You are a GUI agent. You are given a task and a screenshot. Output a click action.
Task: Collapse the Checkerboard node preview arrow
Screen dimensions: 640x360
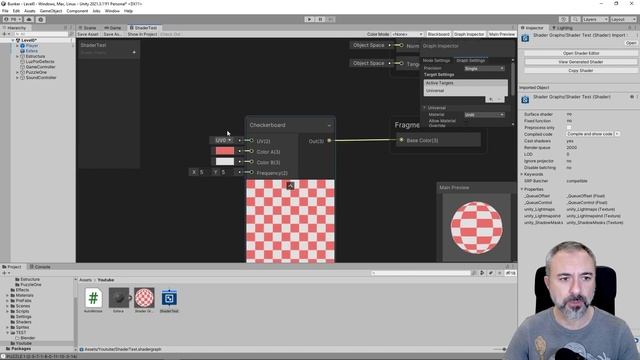(290, 186)
